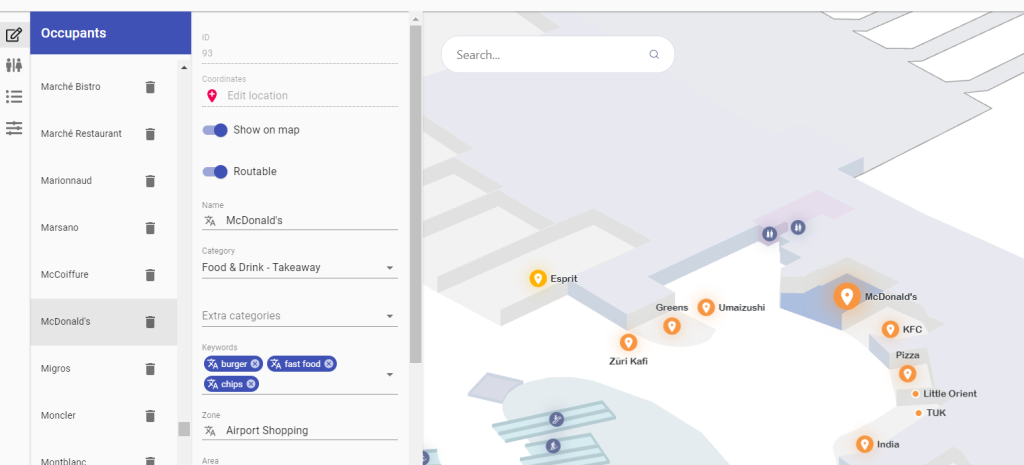Click the lower escalator marker on map
1024x465 pixels.
click(552, 447)
